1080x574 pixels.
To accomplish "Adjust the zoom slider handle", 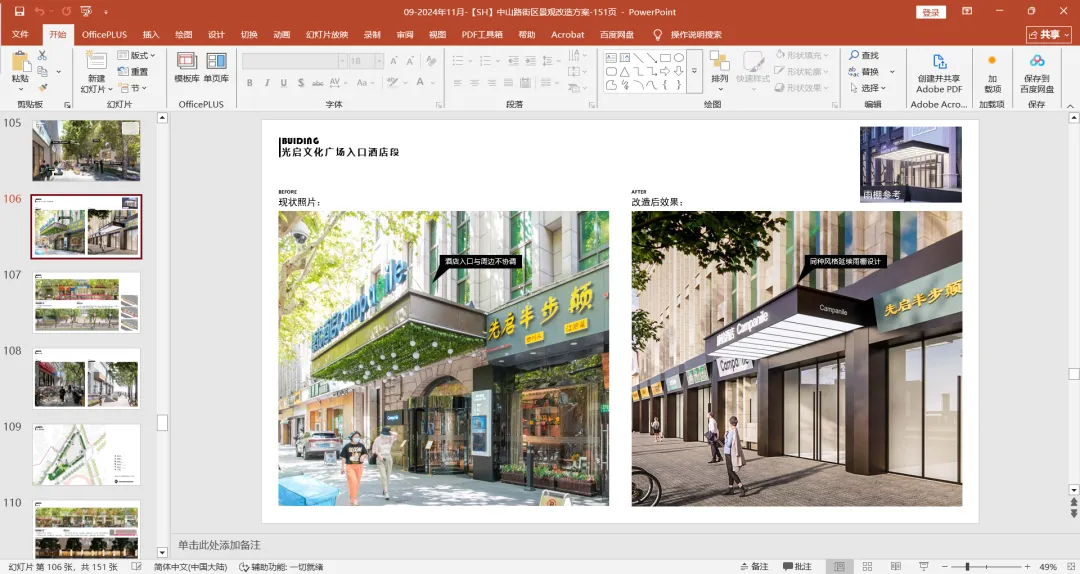I will [967, 566].
